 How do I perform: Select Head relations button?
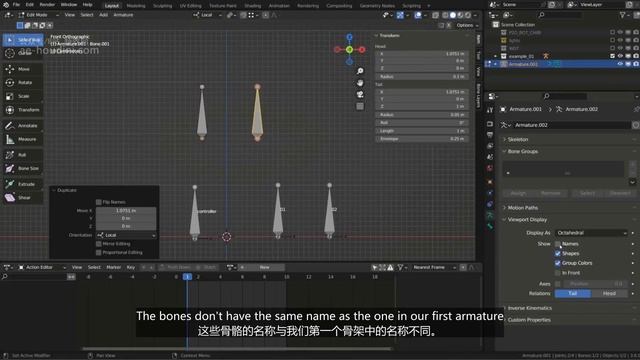609,294
